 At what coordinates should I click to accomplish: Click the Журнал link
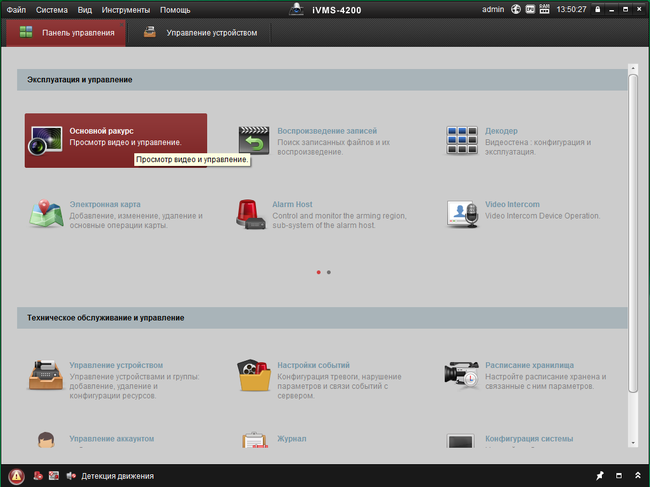pyautogui.click(x=291, y=439)
